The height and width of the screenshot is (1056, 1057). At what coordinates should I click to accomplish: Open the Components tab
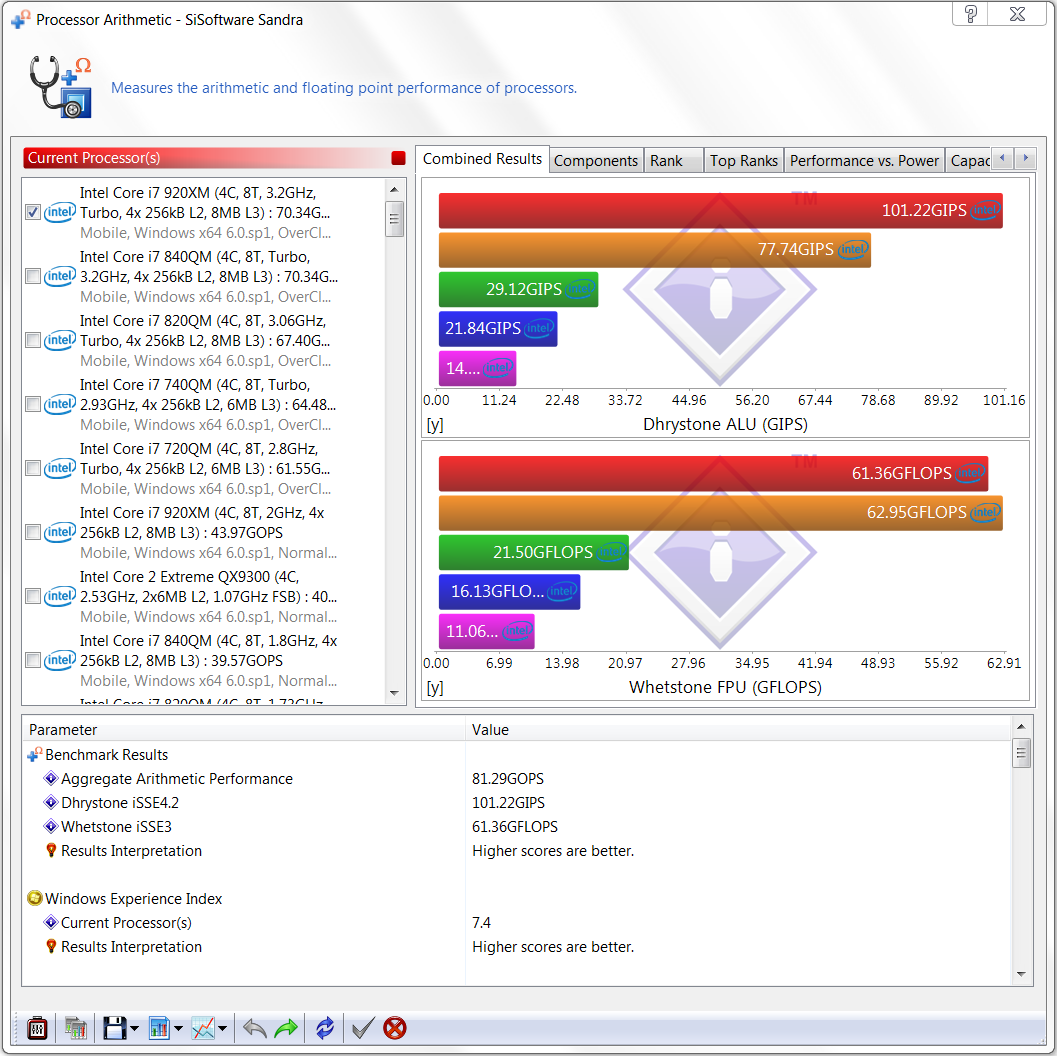click(596, 161)
